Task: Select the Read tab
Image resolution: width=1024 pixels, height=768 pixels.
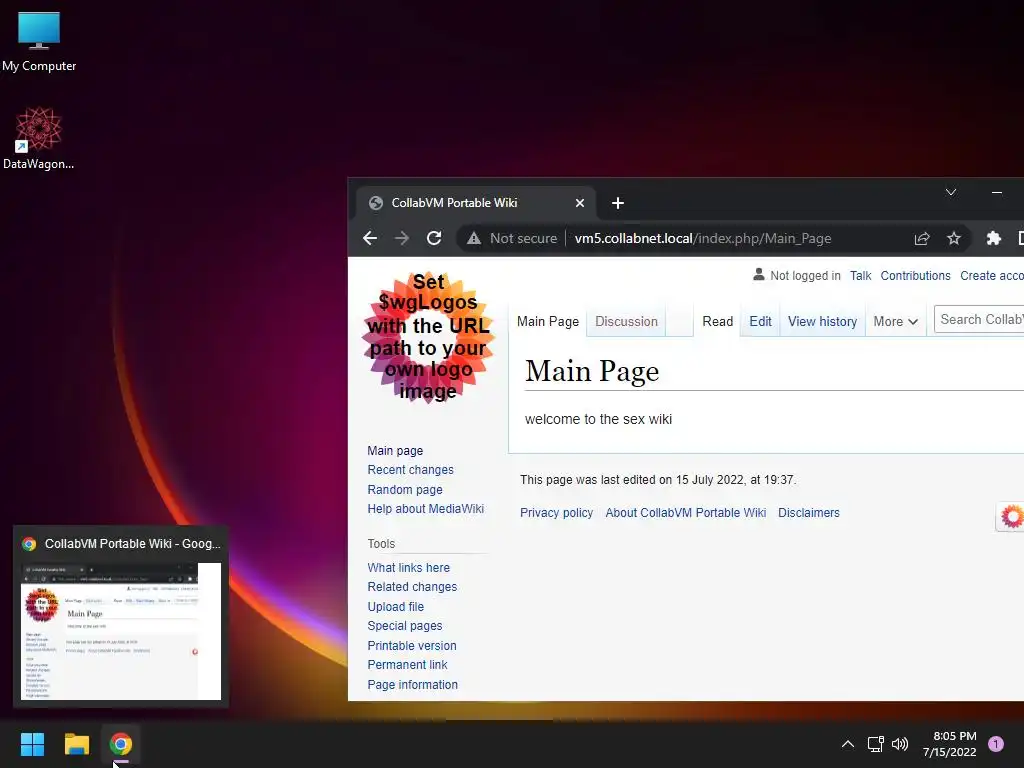Action: (717, 321)
